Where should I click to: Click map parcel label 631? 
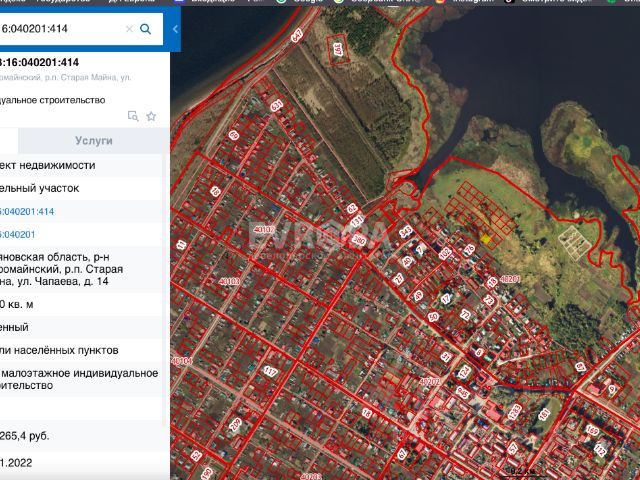(x=276, y=105)
